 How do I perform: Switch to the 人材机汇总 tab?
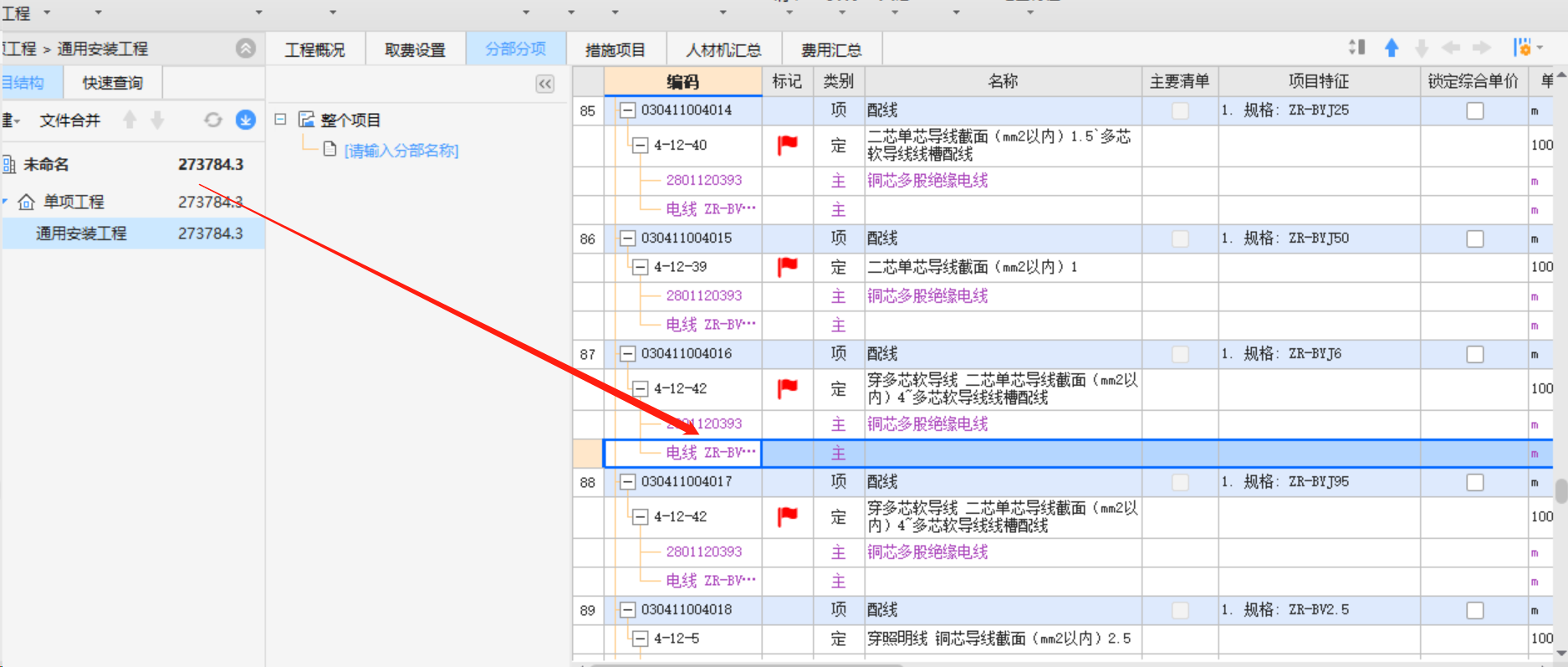coord(724,49)
